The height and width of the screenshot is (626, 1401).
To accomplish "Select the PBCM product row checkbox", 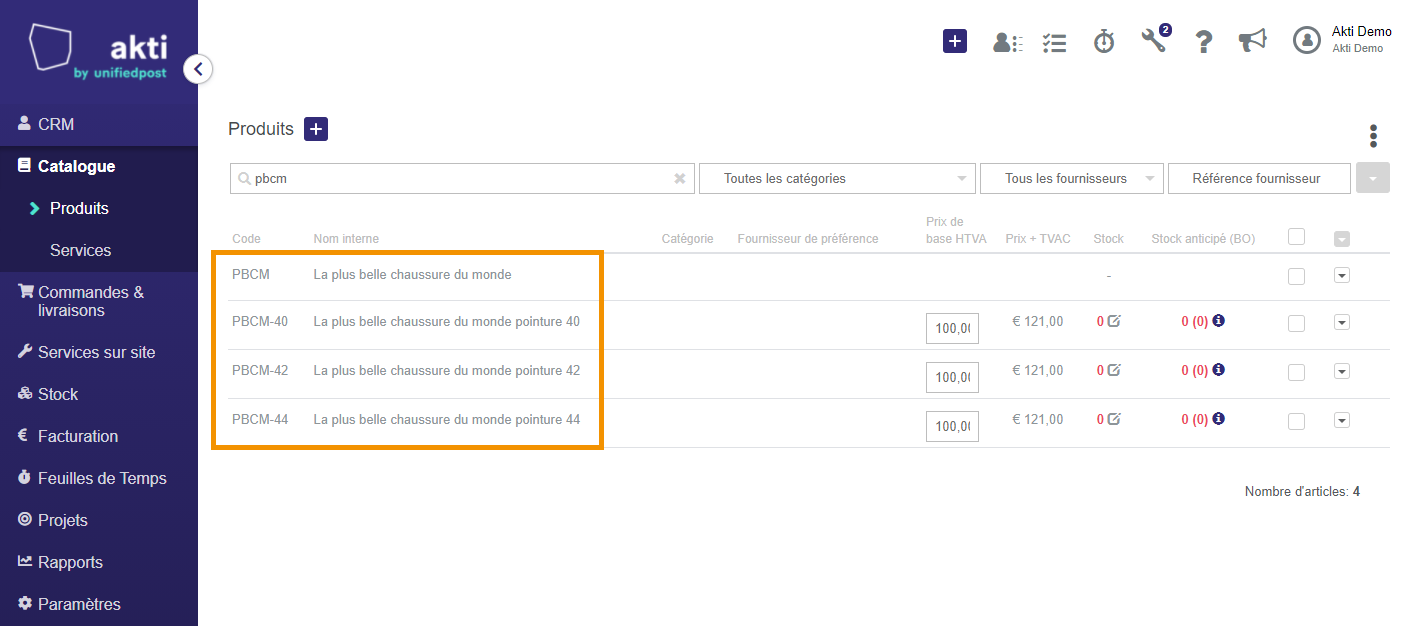I will (x=1297, y=276).
